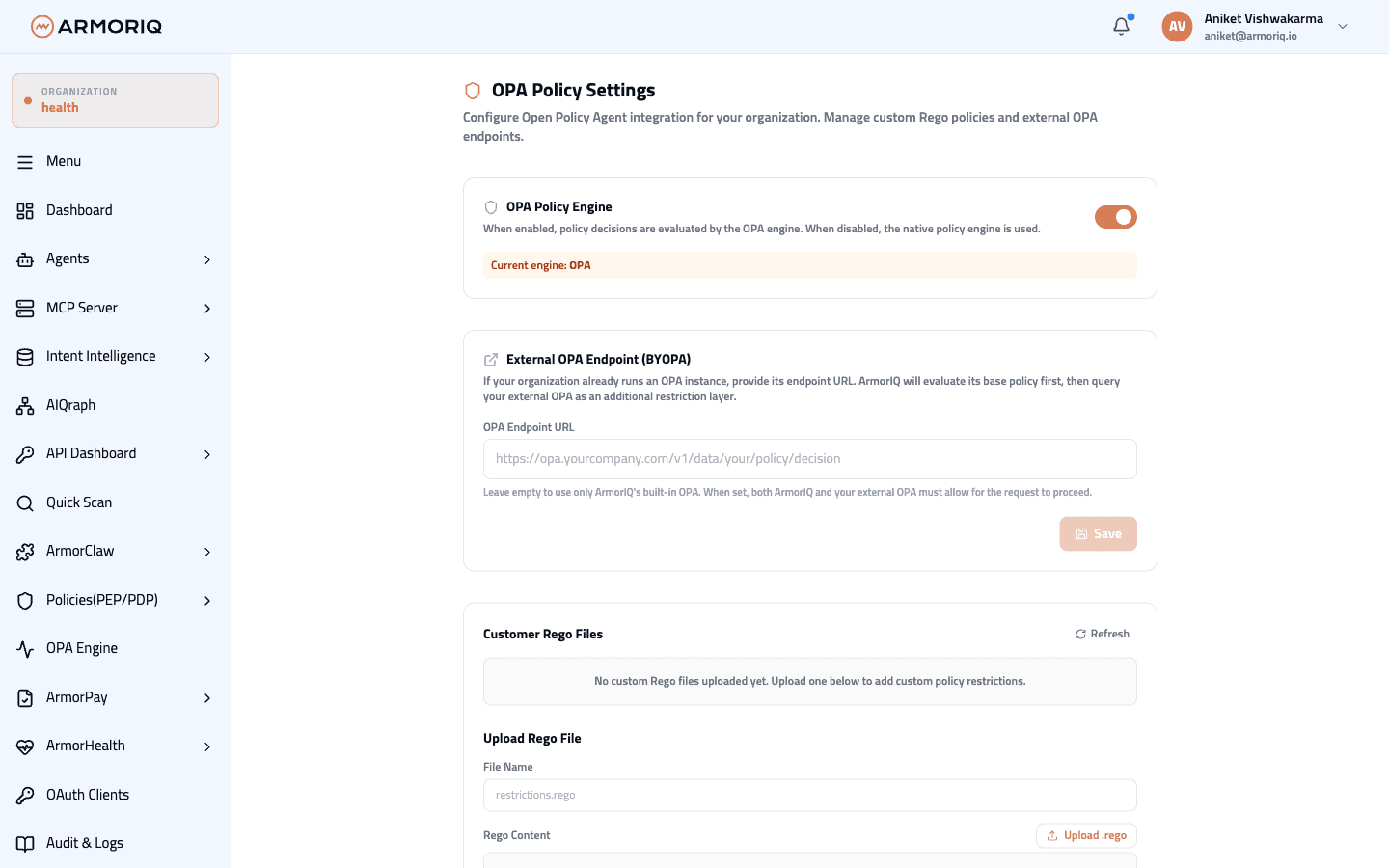Click the API Dashboard key icon

[x=25, y=454]
